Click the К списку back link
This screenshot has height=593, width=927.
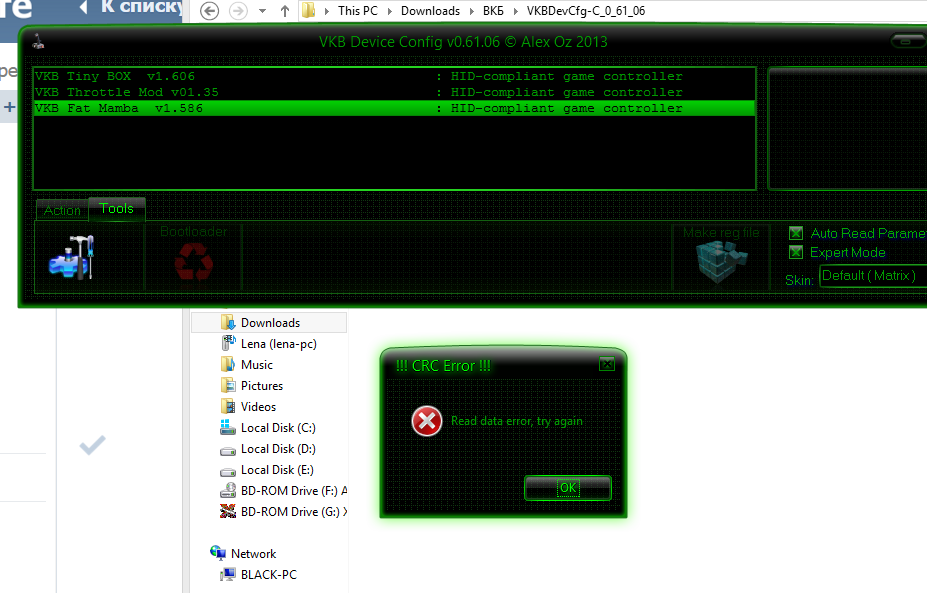[x=131, y=7]
